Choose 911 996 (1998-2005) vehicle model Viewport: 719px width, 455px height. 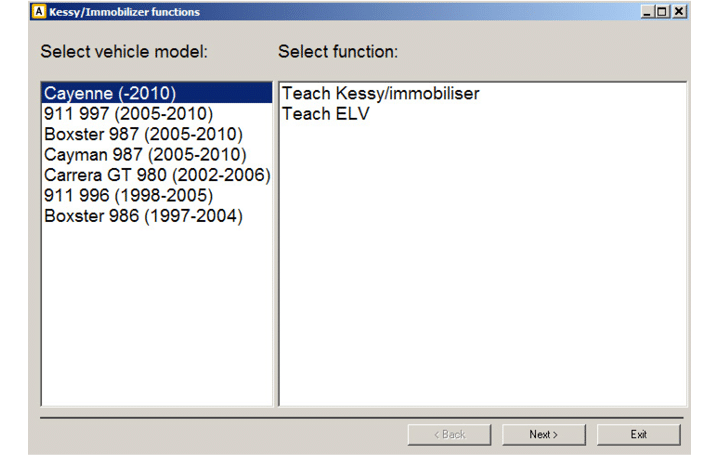coord(128,196)
